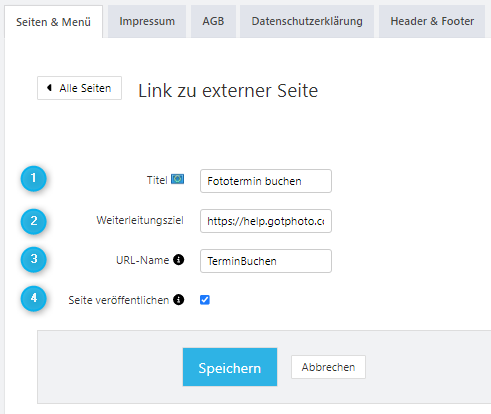Click the 'Titel' label text
Screen dimensions: 491x414
click(157, 180)
